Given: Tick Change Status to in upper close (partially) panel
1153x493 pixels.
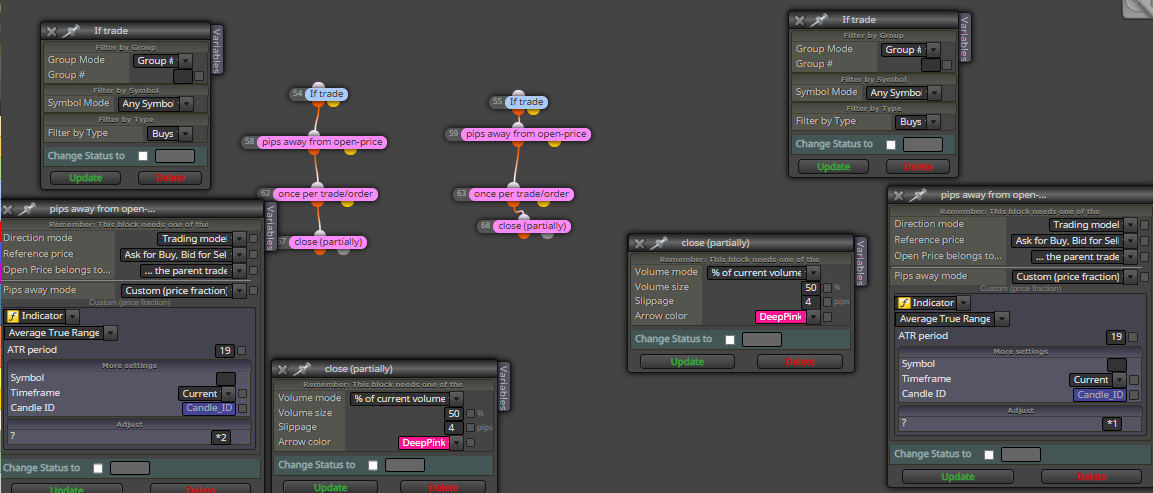Looking at the screenshot, I should tap(729, 339).
